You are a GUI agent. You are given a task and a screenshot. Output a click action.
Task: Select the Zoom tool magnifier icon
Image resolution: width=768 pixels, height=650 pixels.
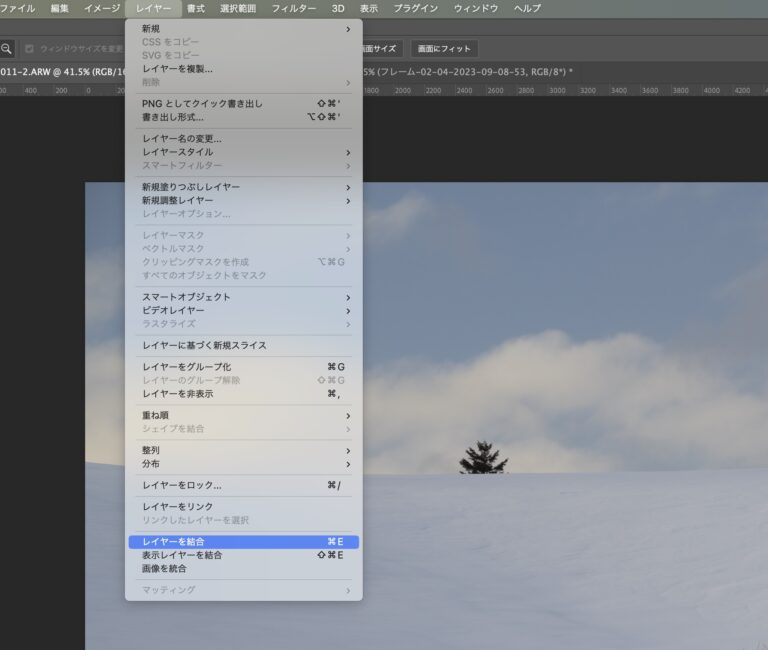tap(7, 48)
